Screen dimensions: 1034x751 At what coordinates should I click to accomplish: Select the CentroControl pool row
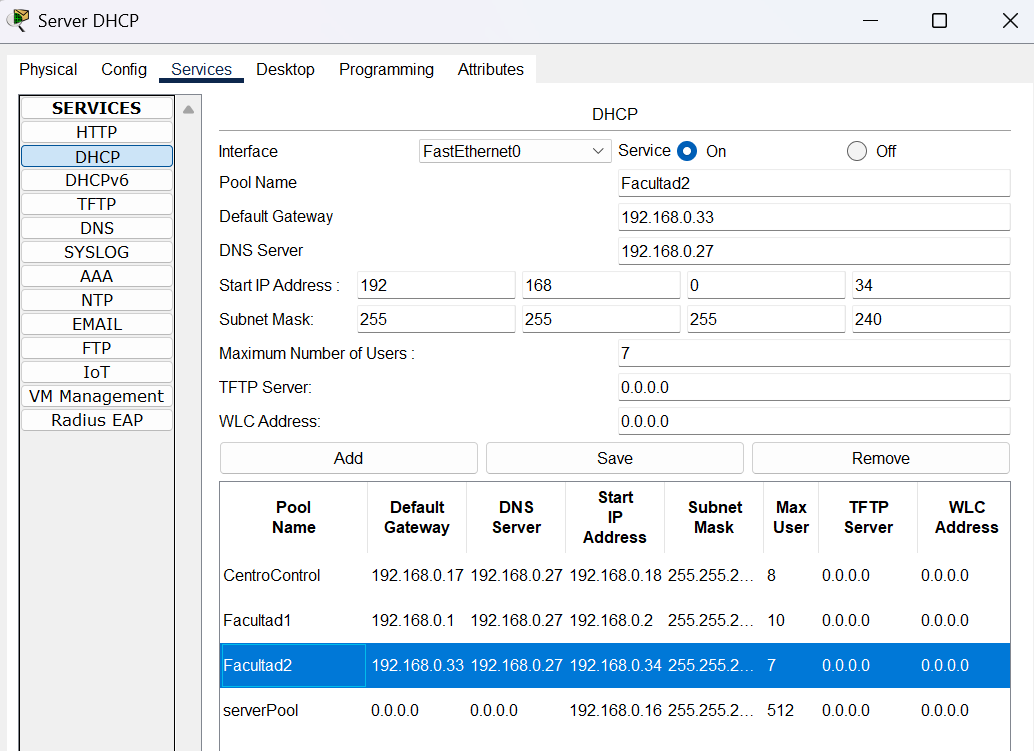pyautogui.click(x=615, y=575)
